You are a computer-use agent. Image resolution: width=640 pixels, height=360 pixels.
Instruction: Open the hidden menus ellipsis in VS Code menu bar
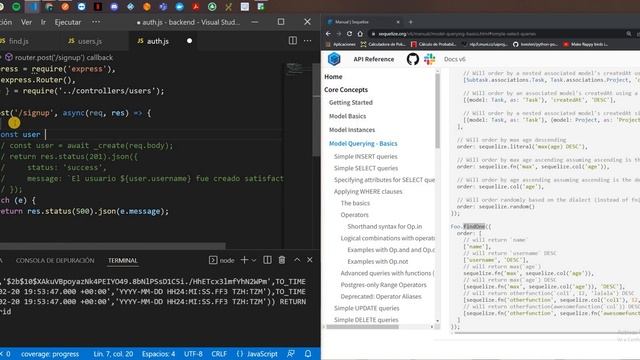(96, 22)
